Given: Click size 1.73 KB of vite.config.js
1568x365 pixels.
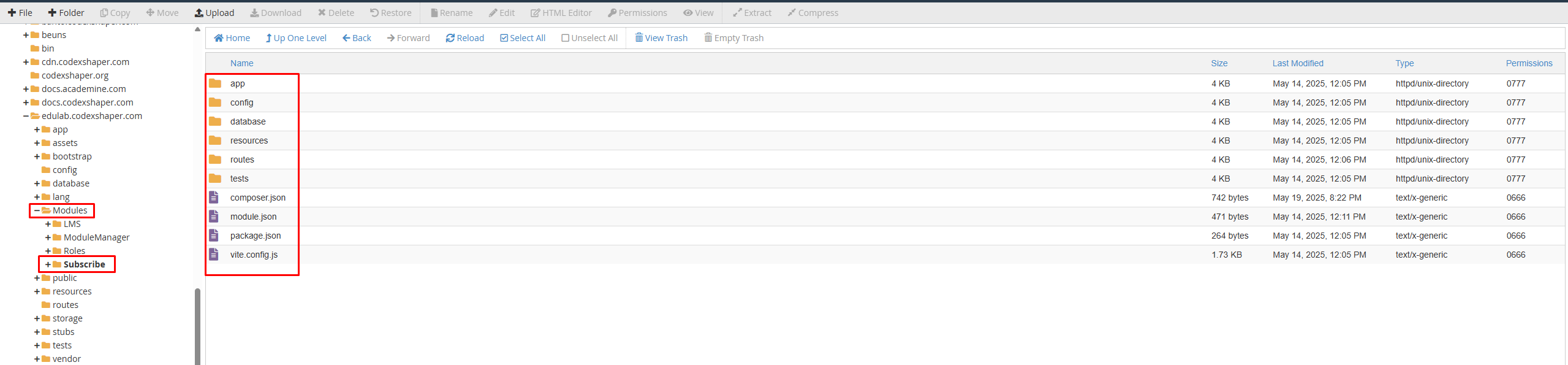Looking at the screenshot, I should (x=1226, y=255).
